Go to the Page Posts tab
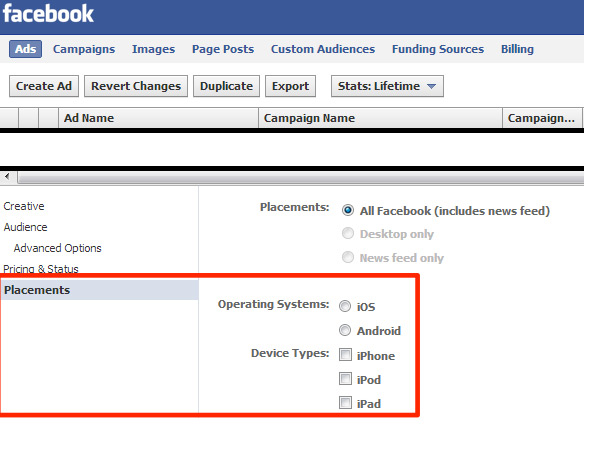 click(x=223, y=49)
